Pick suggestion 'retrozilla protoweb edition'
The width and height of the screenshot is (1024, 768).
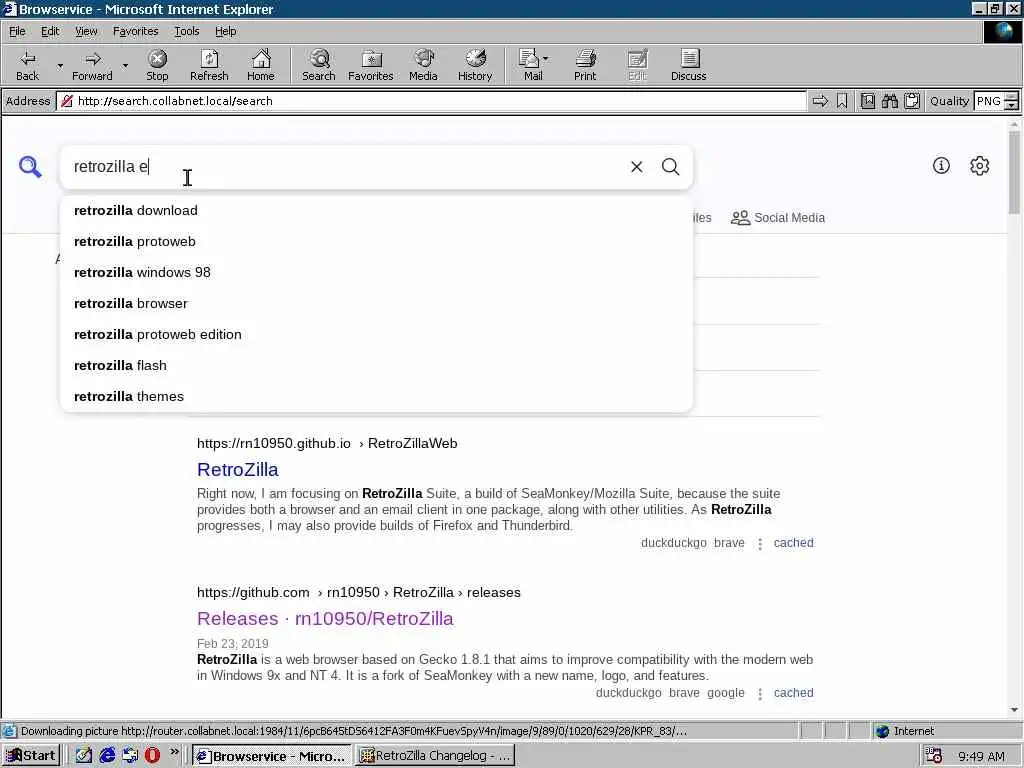coord(376,334)
